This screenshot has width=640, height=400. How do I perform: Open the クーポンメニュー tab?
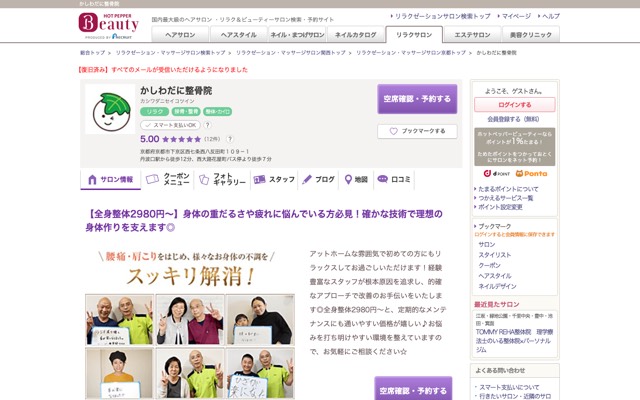coord(168,179)
